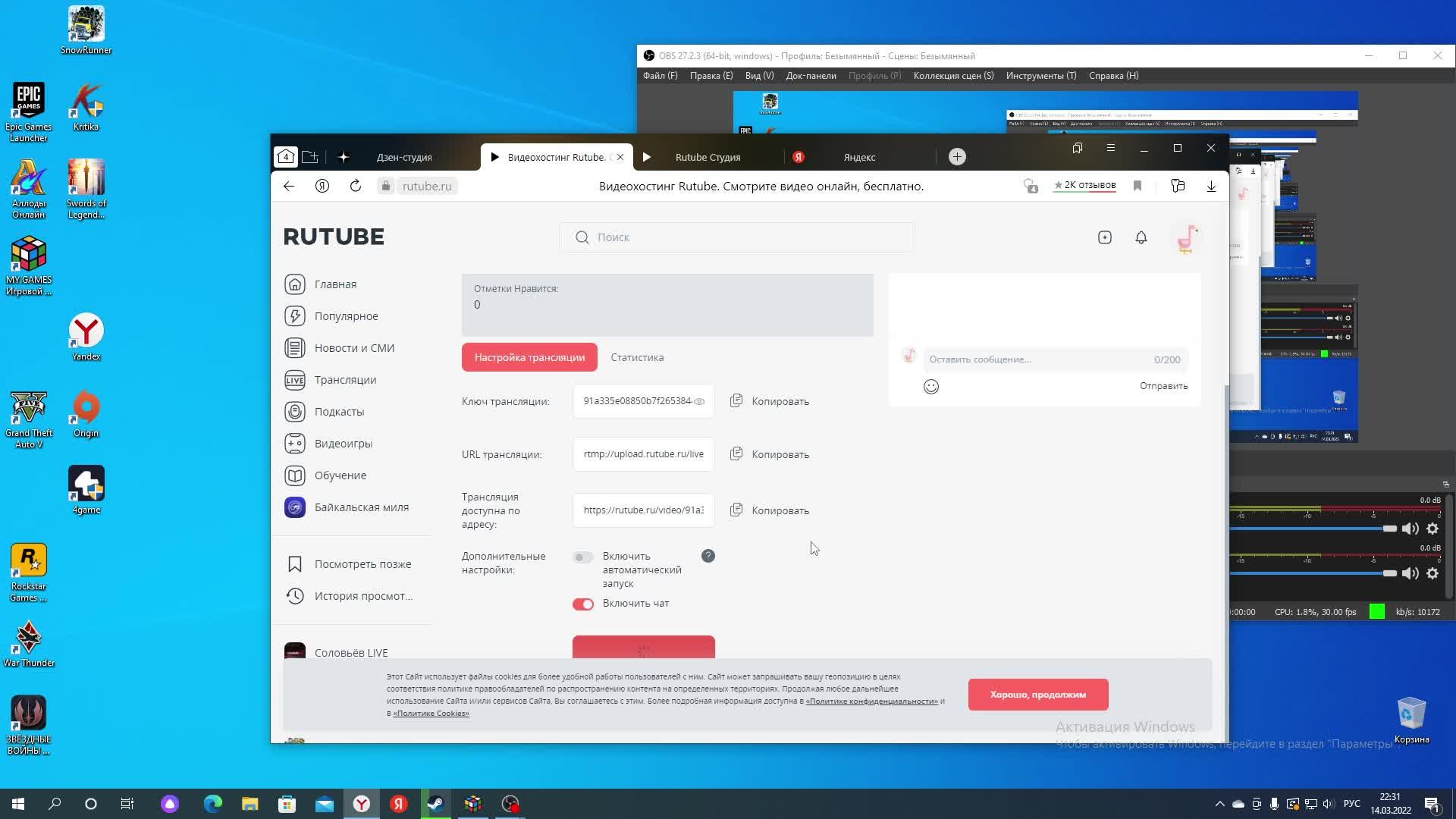This screenshot has width=1456, height=819.
Task: Click the Хорошо, продолжим cookie button
Action: coord(1037,695)
